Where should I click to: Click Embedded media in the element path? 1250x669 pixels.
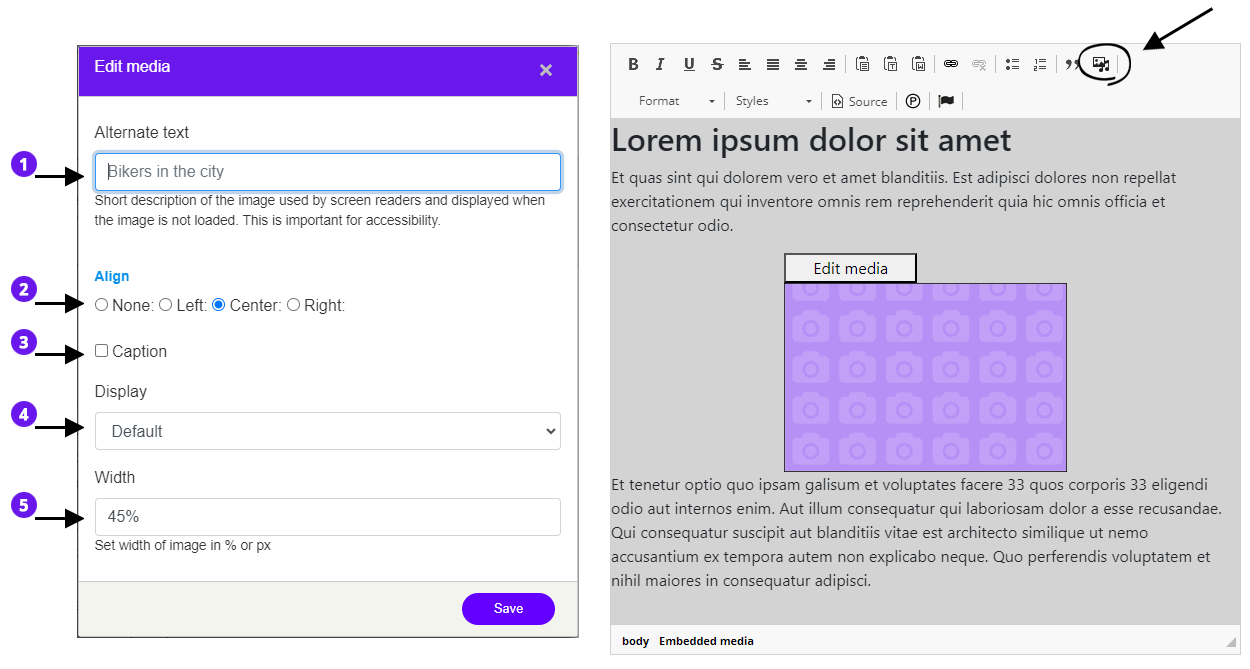706,641
